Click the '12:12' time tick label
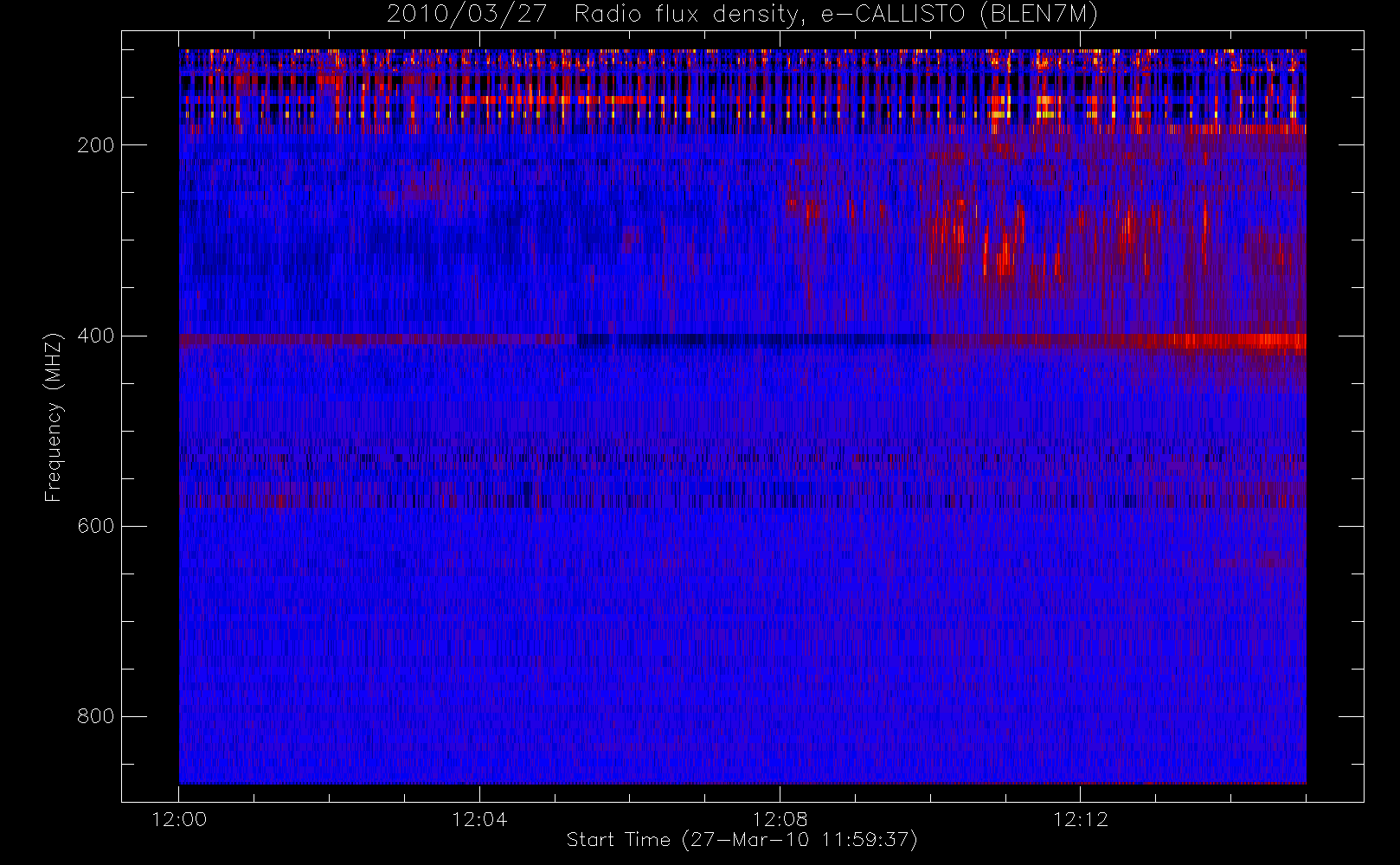The height and width of the screenshot is (865, 1400). pos(1080,819)
